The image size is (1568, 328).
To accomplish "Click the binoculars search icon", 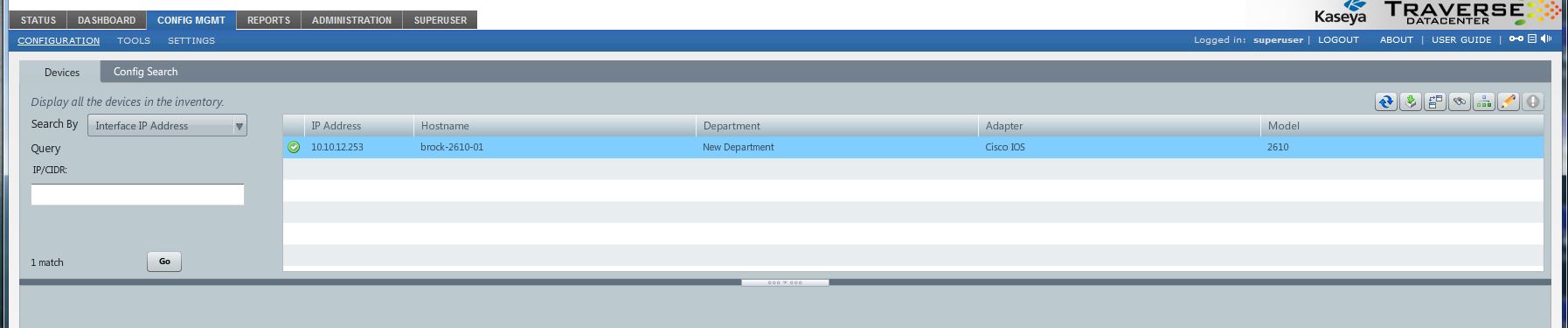I will pyautogui.click(x=1460, y=101).
